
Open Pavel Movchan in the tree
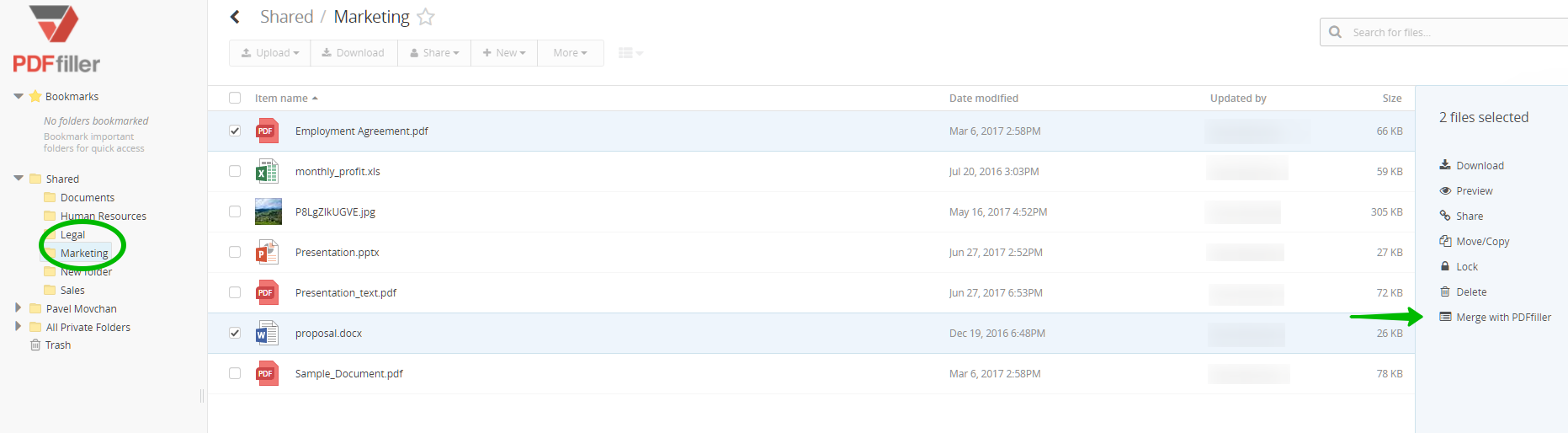[82, 308]
